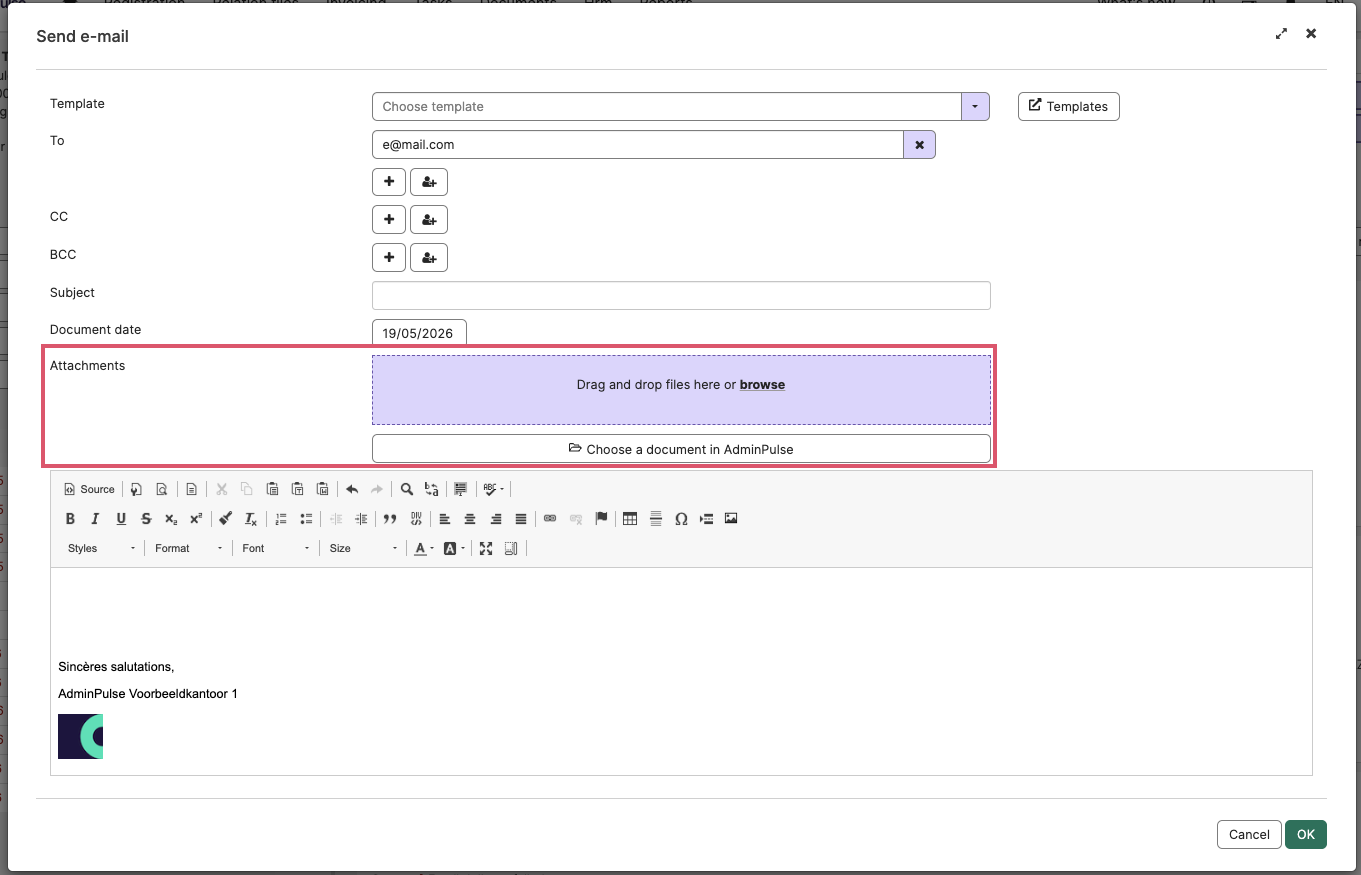Align text right

click(x=496, y=519)
